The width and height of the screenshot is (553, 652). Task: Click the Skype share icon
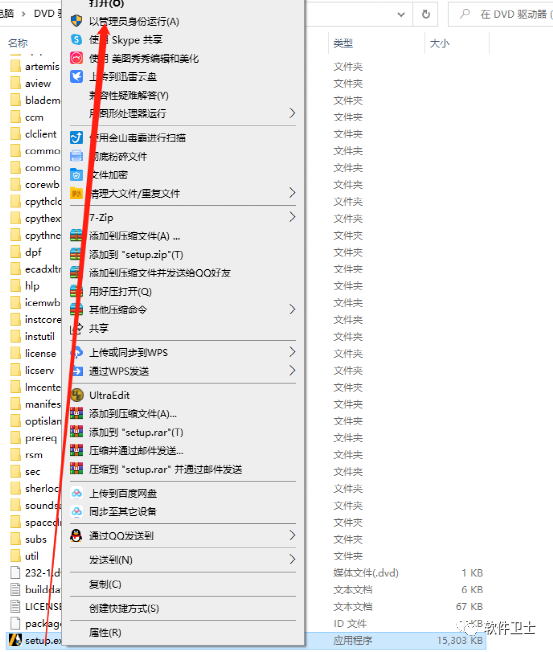pos(77,40)
